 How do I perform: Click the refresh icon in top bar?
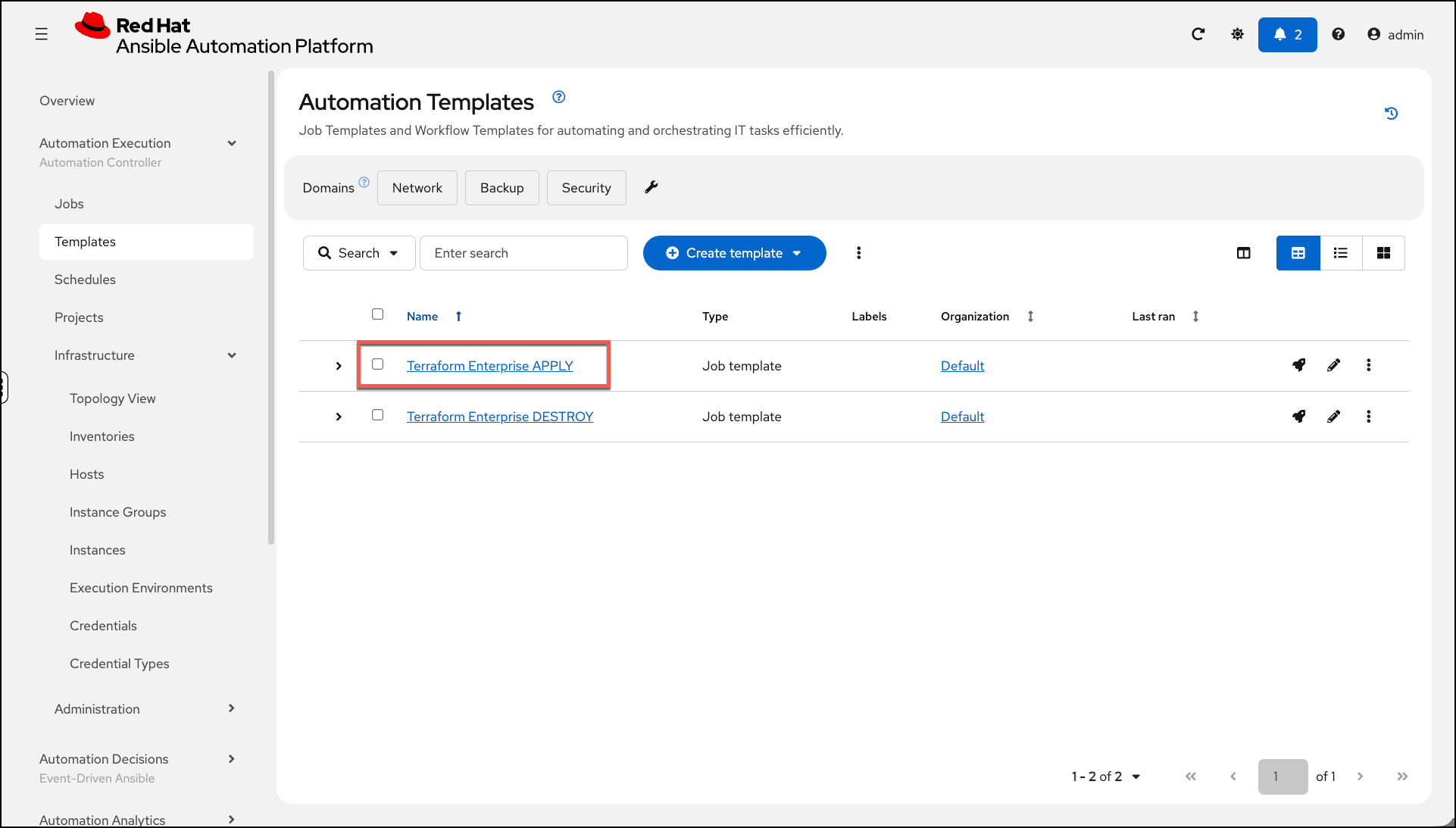1198,34
